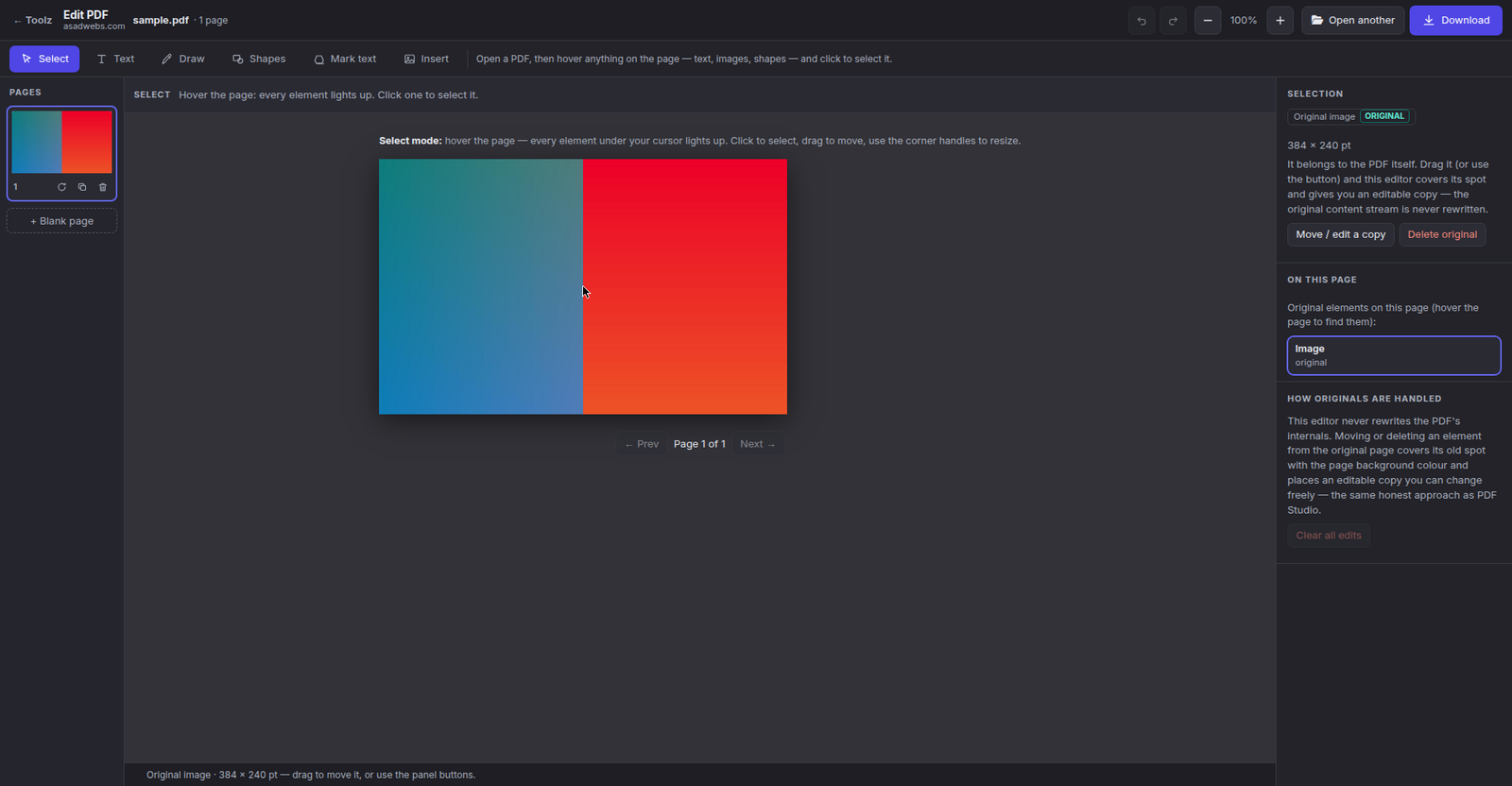Image resolution: width=1512 pixels, height=786 pixels.
Task: Click the green ORIGINAL badge
Action: tap(1384, 116)
